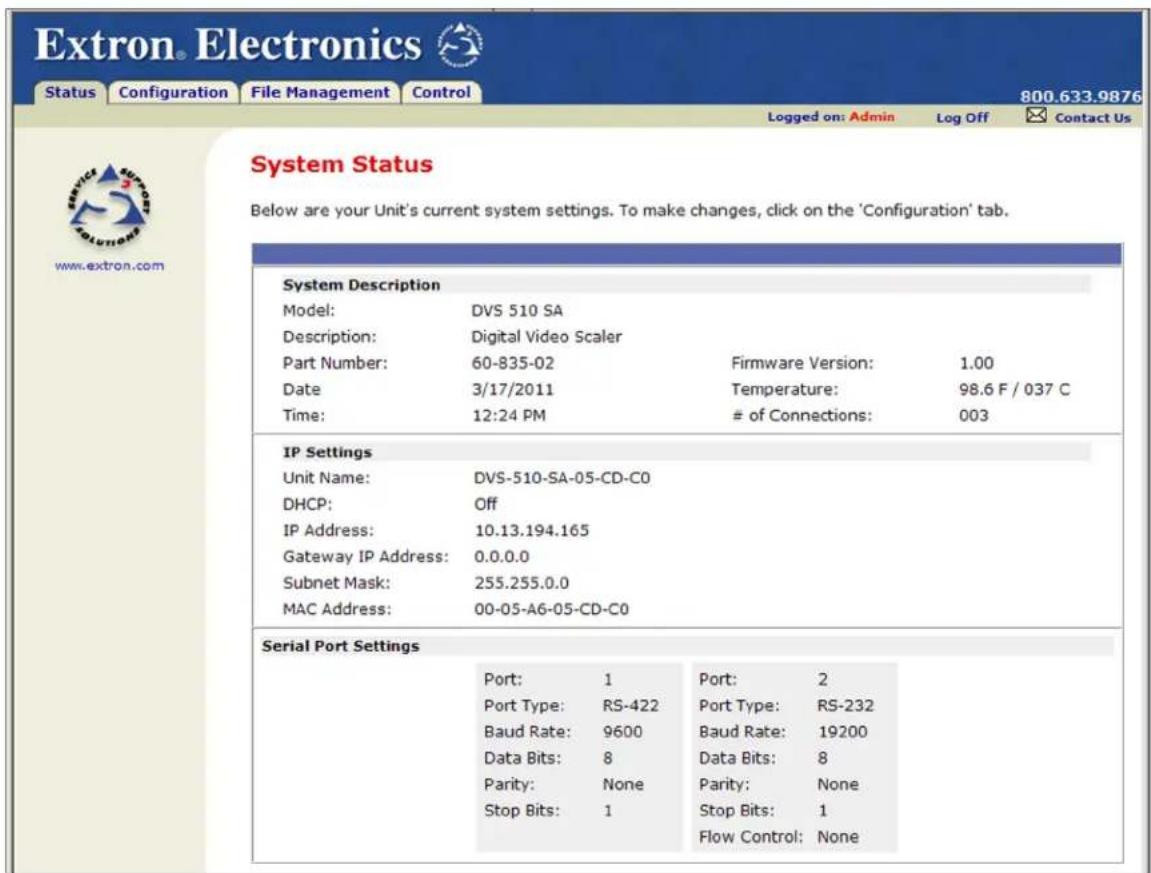
Task: Open the Status tab
Action: [x=70, y=93]
